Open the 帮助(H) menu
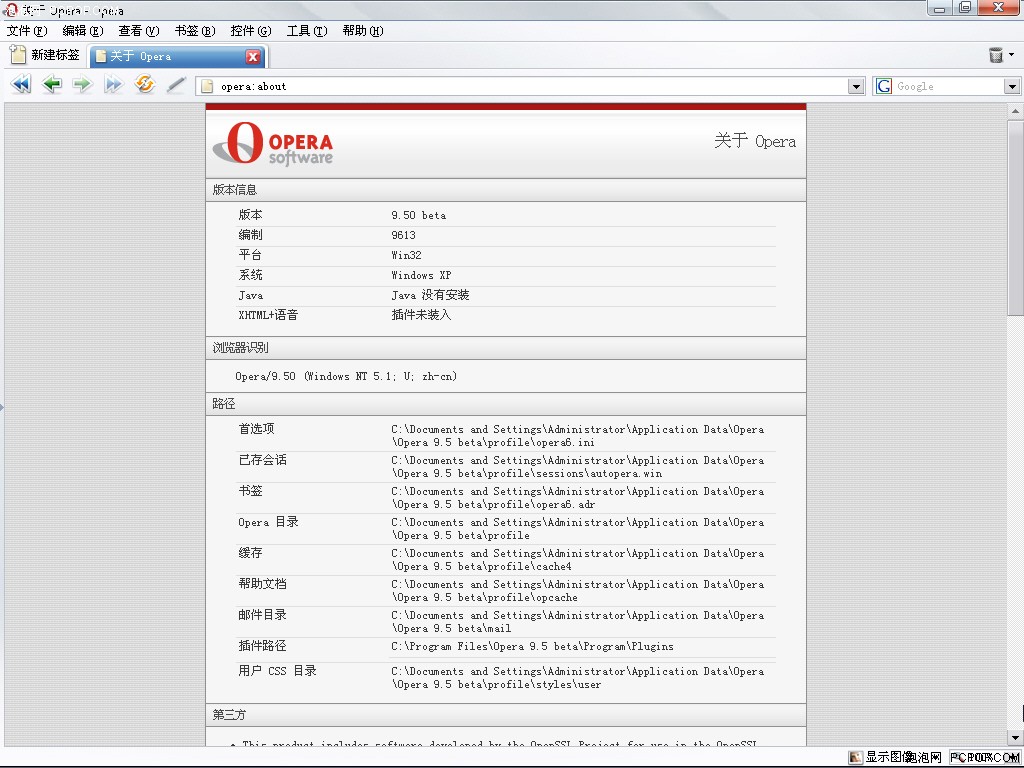1024x768 pixels. click(x=363, y=31)
